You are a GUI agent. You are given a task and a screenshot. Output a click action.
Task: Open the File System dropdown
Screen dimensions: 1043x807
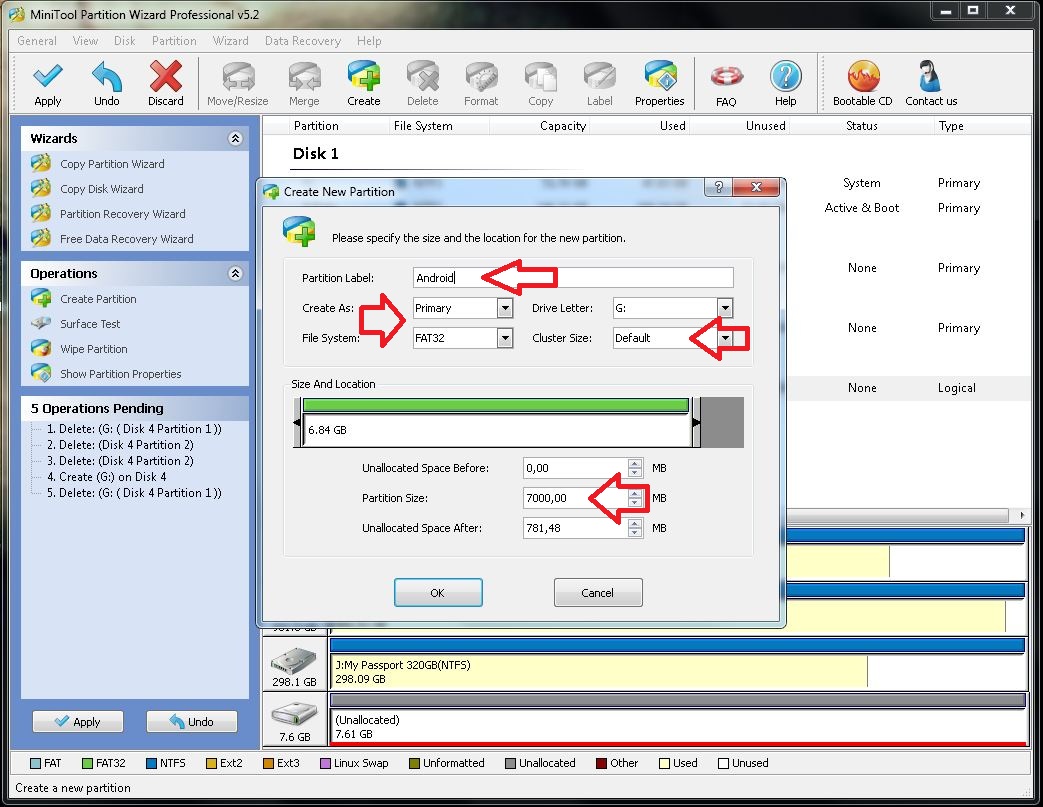(505, 338)
